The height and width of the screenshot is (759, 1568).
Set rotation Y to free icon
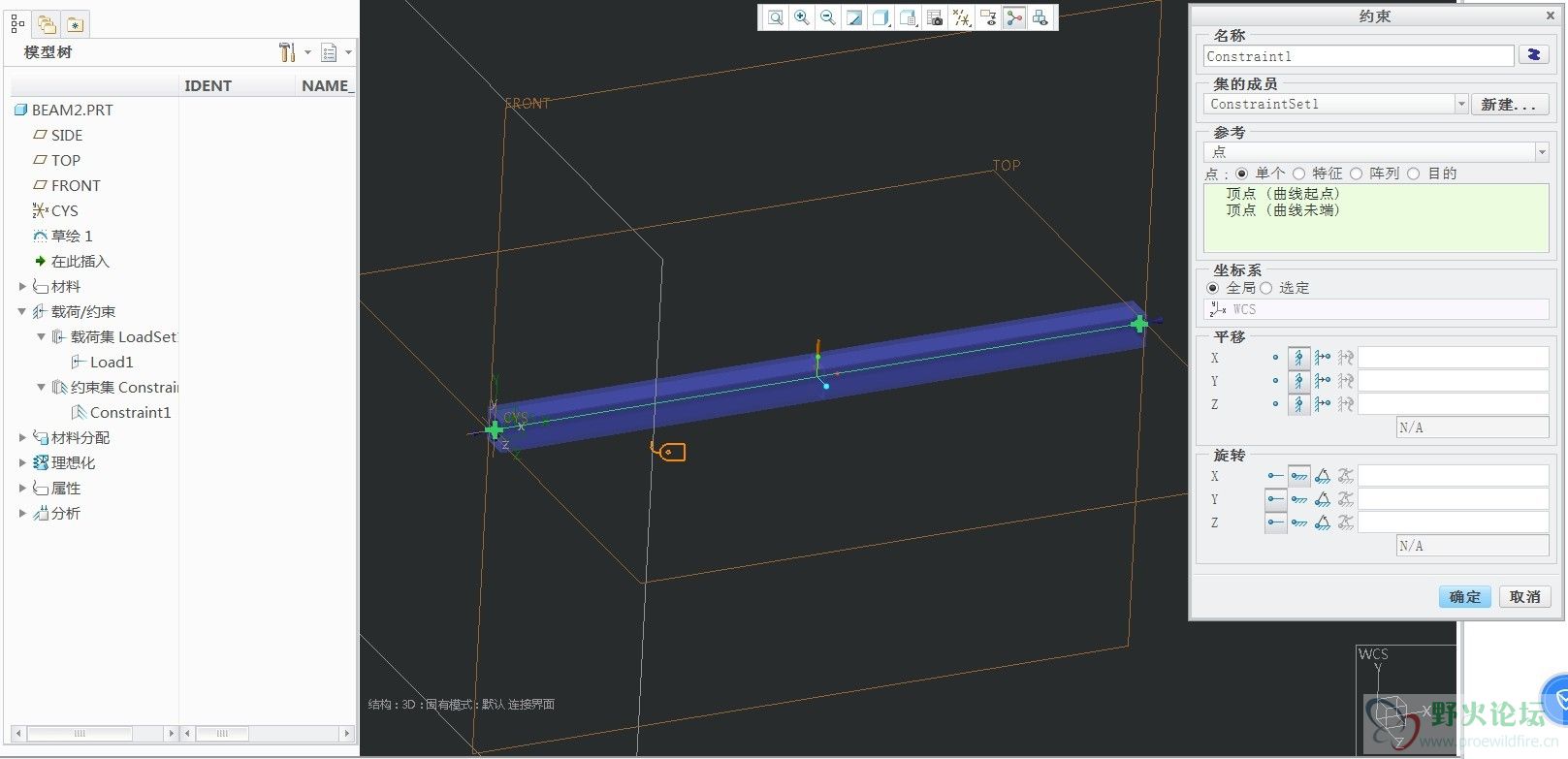1275,499
